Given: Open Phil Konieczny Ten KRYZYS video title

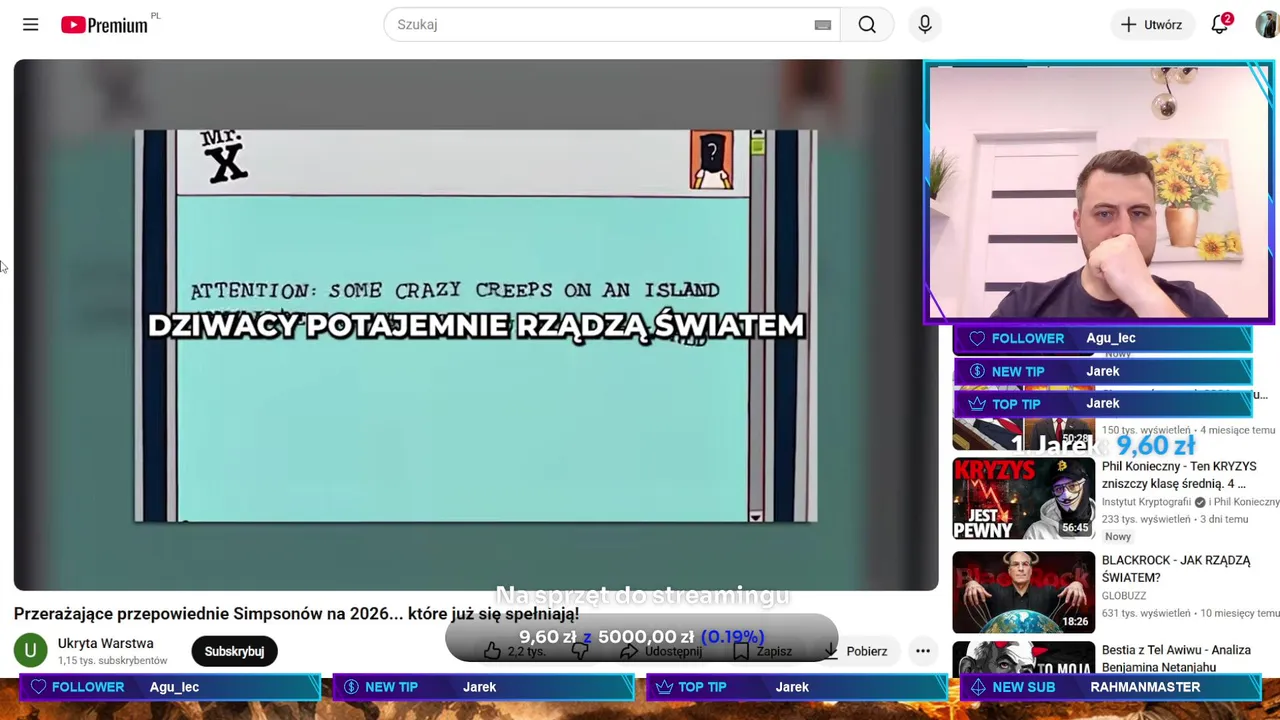Looking at the screenshot, I should click(1179, 475).
